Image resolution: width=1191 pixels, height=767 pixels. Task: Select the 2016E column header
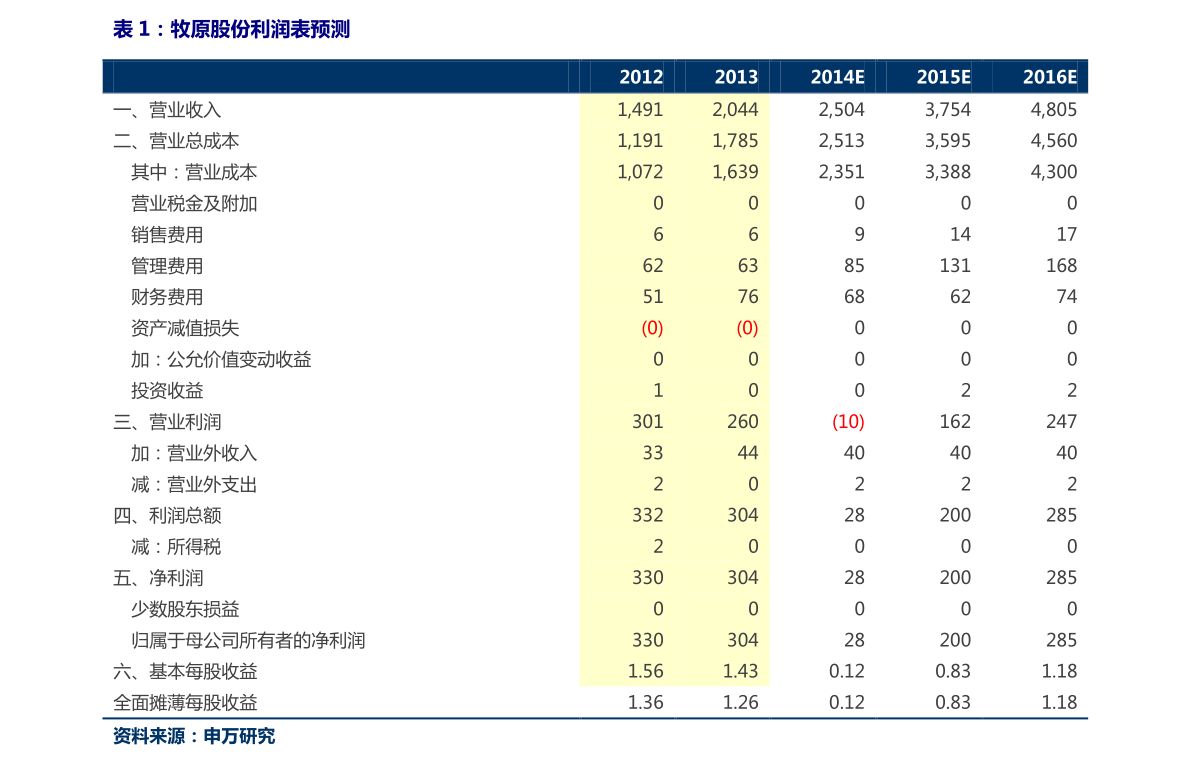(1050, 77)
